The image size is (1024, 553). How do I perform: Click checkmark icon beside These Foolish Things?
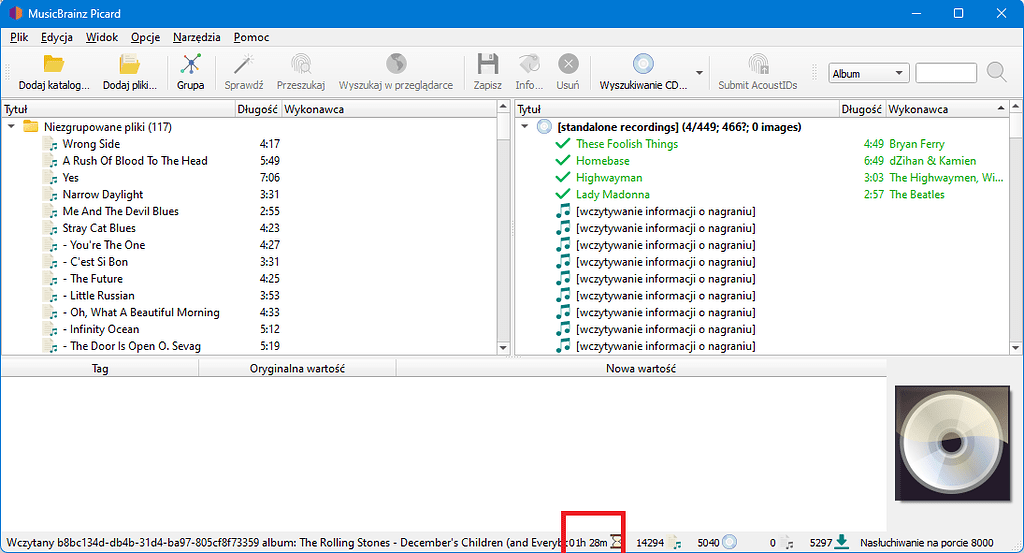point(563,144)
